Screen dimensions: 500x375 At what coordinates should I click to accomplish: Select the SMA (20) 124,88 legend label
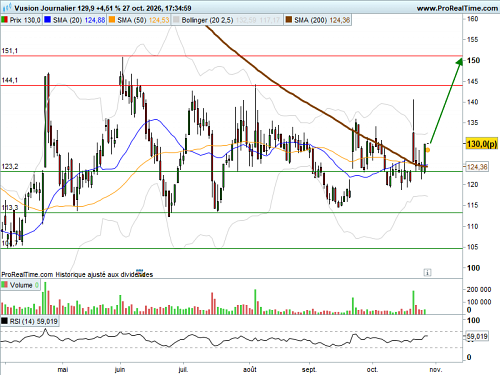79,20
